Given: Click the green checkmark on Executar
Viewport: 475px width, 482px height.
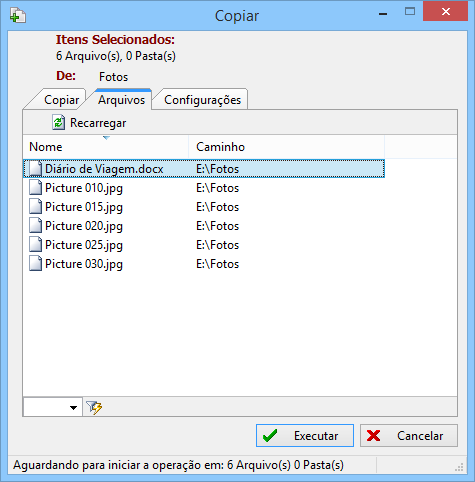Looking at the screenshot, I should pos(270,435).
